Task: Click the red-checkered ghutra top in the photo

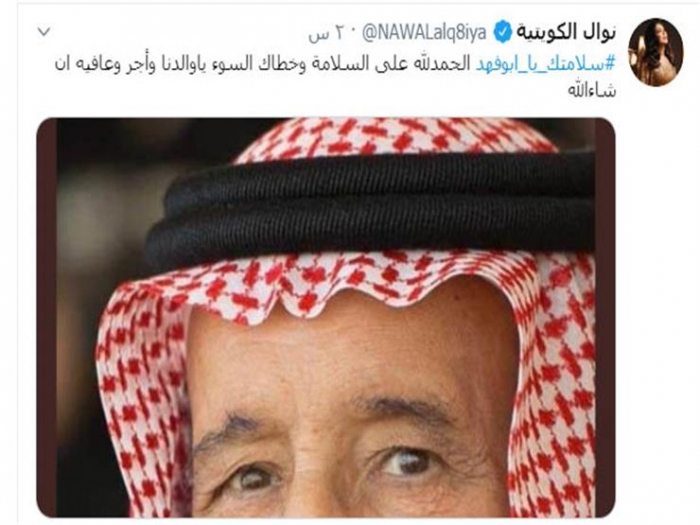Action: [x=393, y=137]
